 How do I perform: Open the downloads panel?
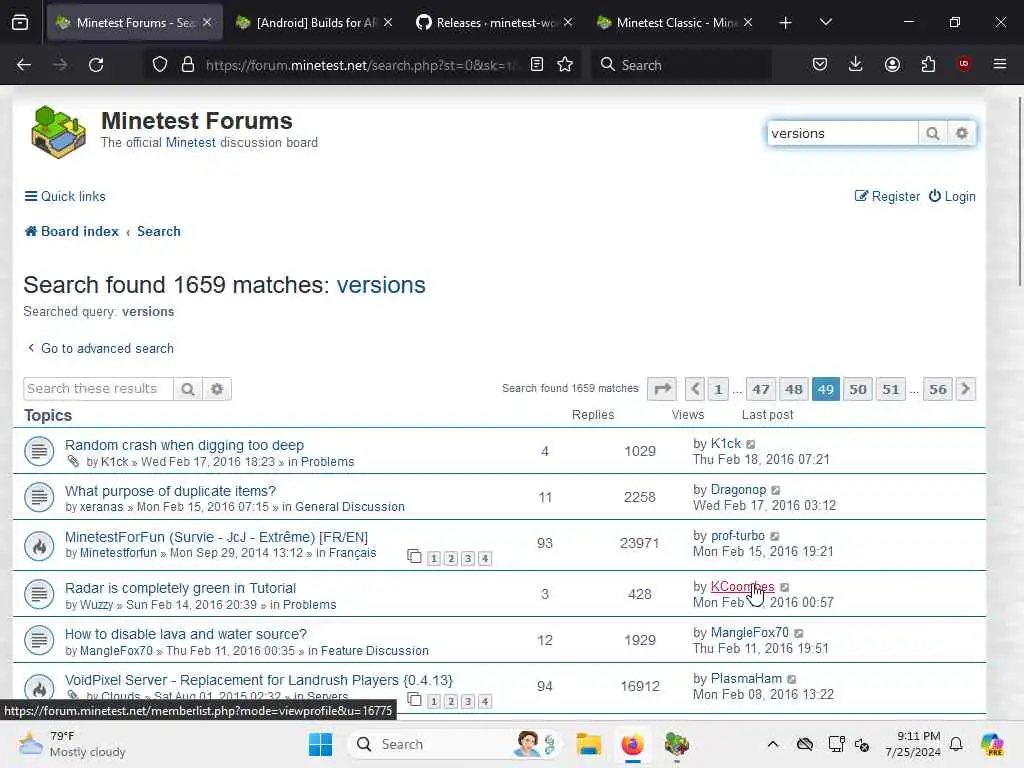point(856,64)
